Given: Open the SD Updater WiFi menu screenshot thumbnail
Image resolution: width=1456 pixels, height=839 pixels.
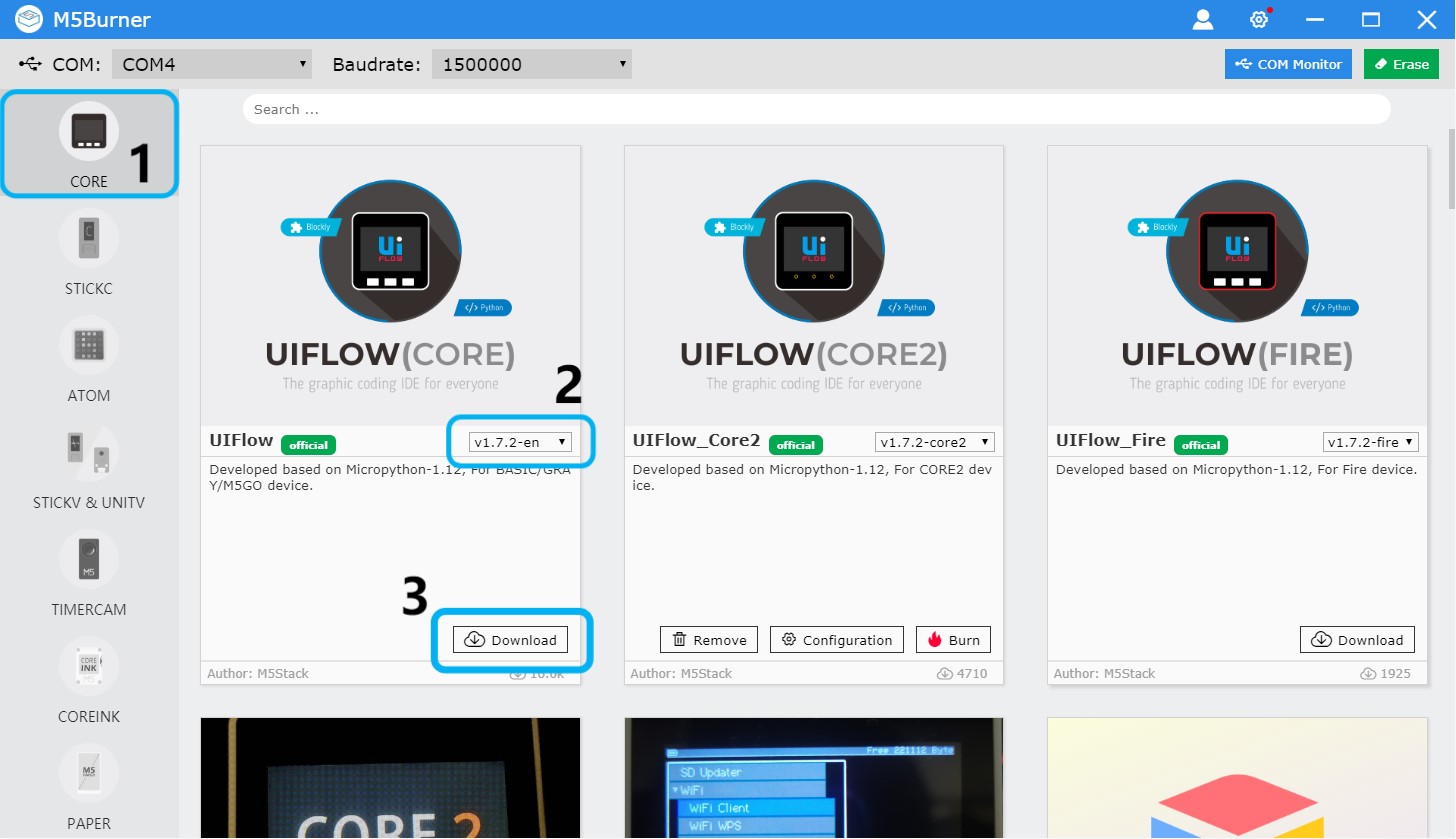Looking at the screenshot, I should 814,778.
